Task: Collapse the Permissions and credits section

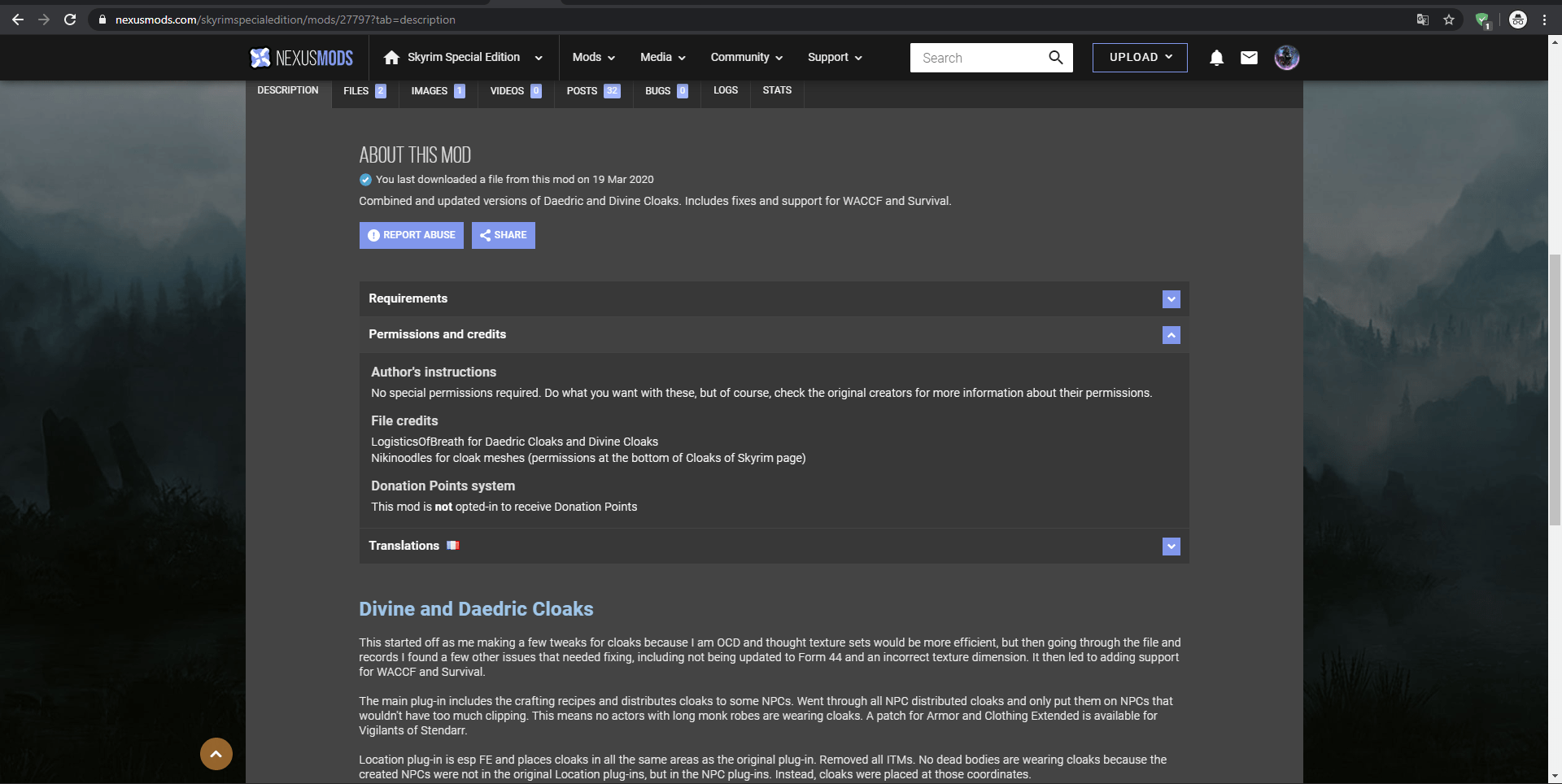Action: pyautogui.click(x=1171, y=335)
